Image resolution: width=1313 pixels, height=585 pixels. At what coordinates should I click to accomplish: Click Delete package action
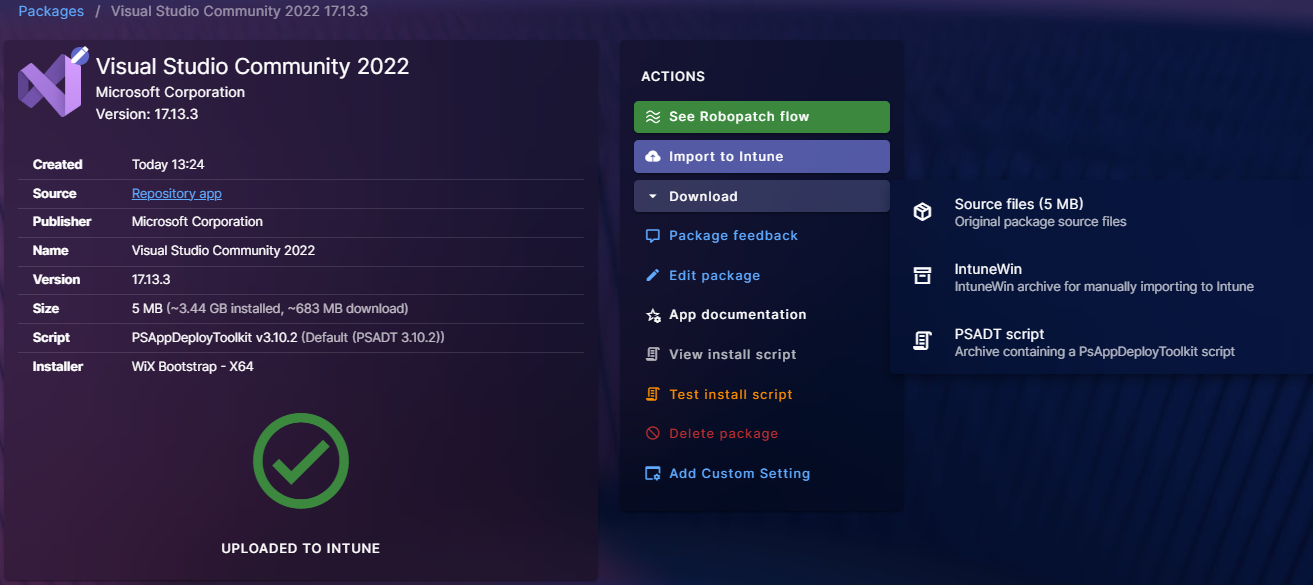(723, 434)
